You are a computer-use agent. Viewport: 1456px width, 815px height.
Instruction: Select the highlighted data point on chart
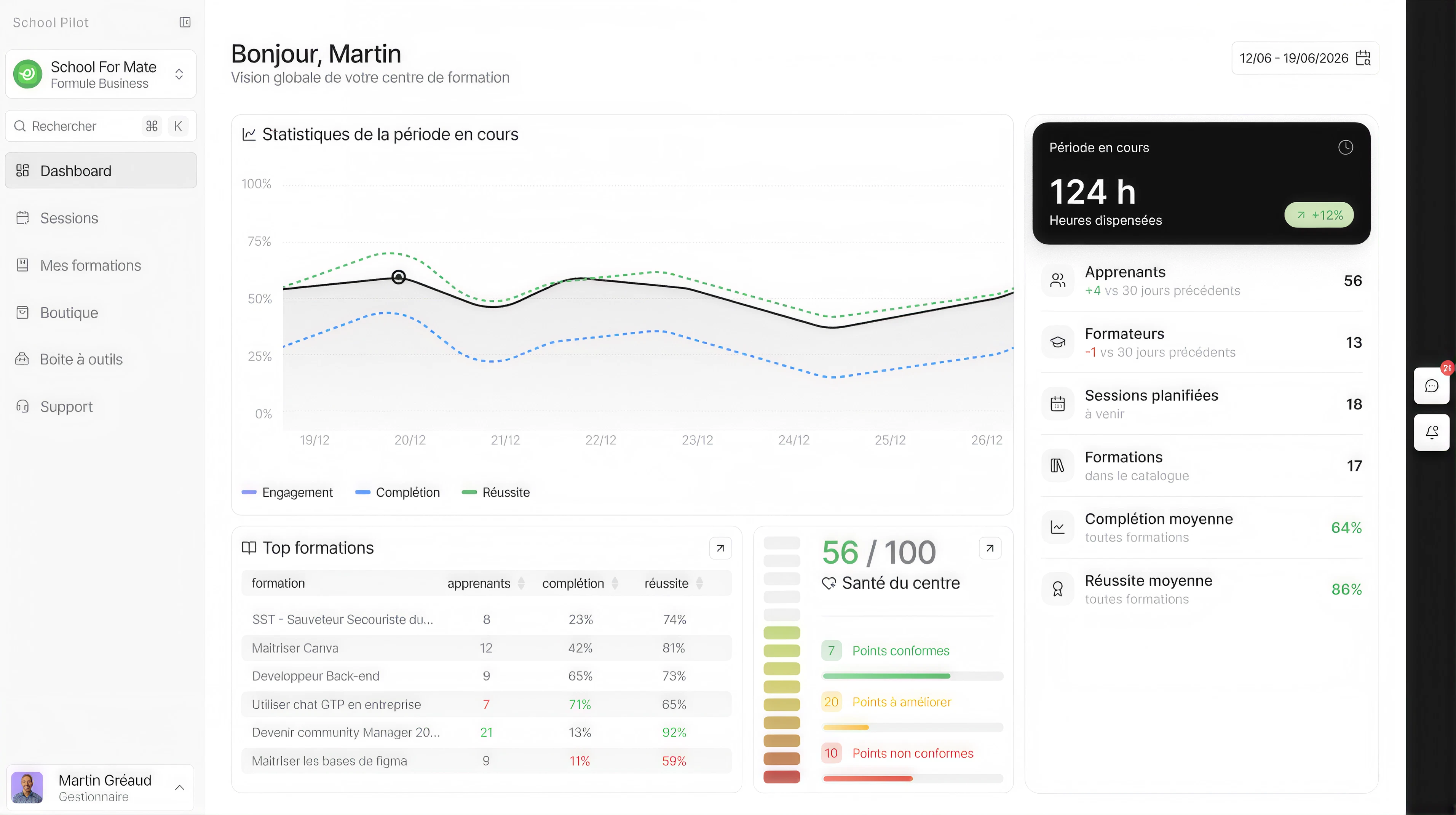pyautogui.click(x=399, y=277)
